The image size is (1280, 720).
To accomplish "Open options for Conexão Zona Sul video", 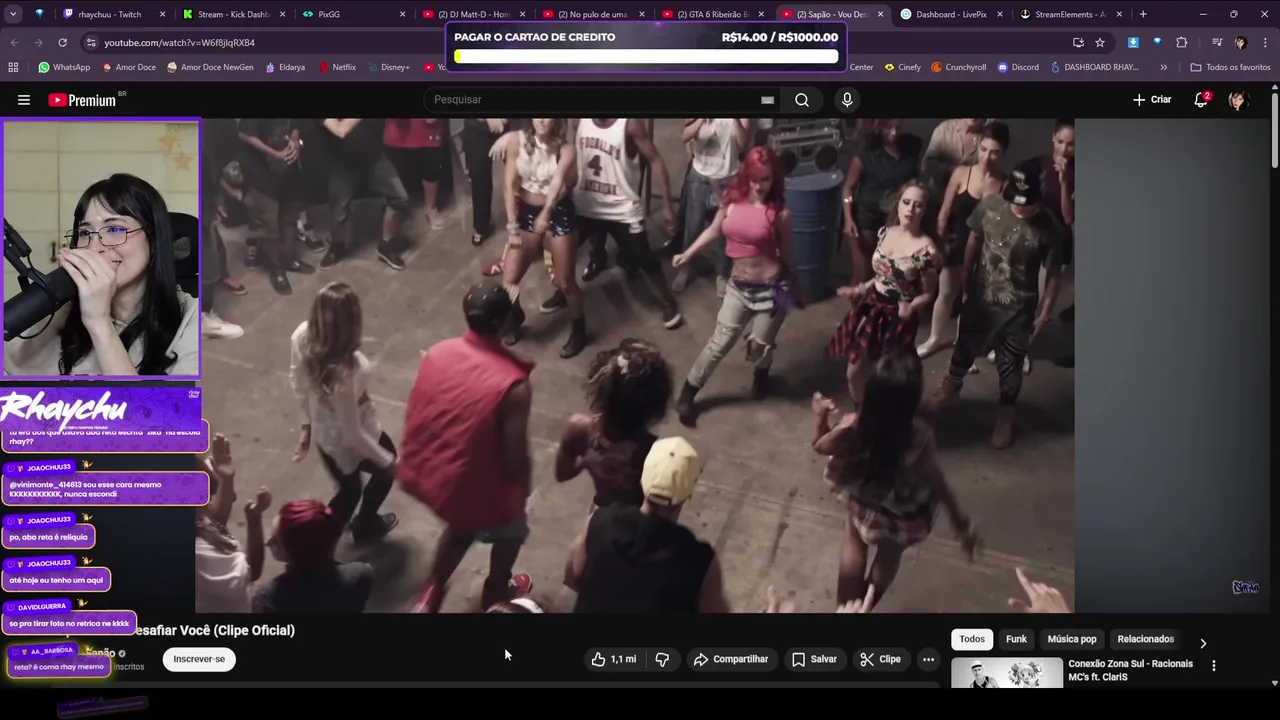I will (1214, 665).
